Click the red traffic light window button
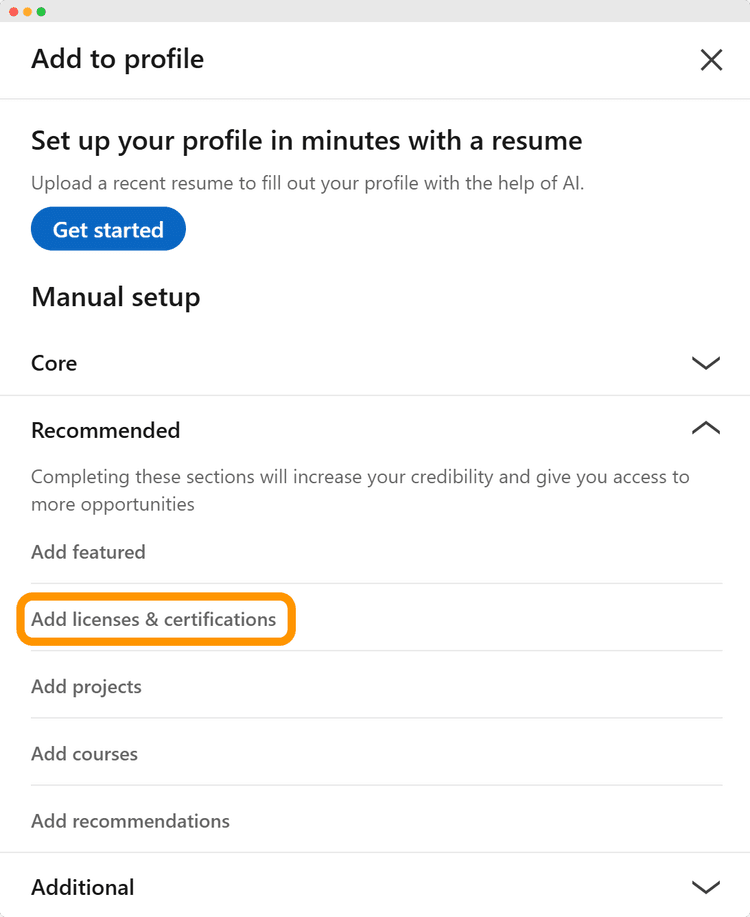 click(14, 9)
